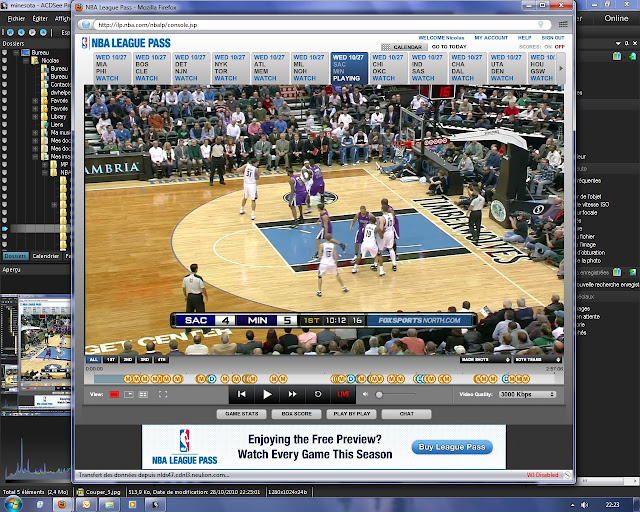
Task: Select preview thumbnail in ACDSee Aperçu panel
Action: (35, 355)
